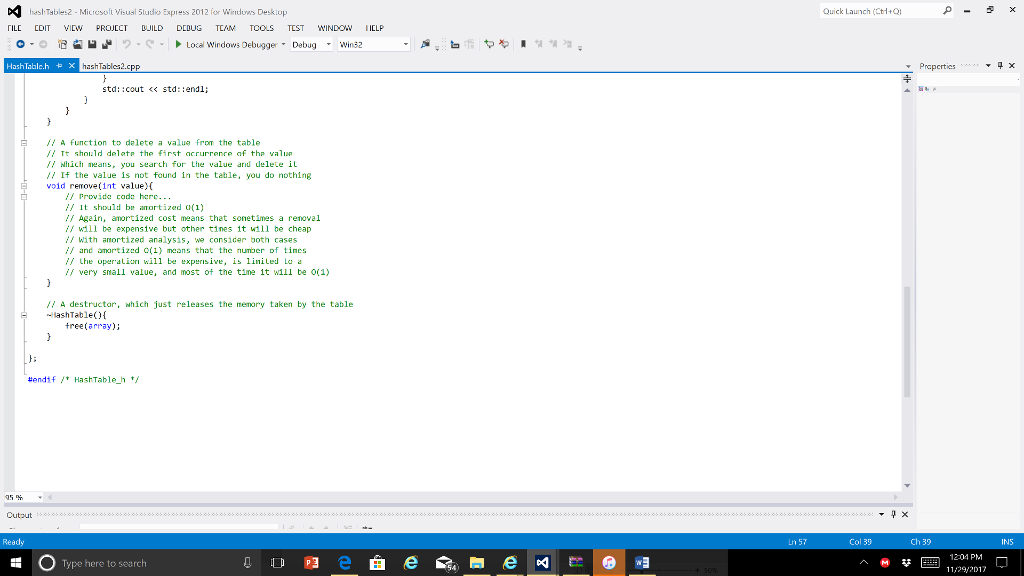1024x576 pixels.
Task: Open Microsoft Store from the taskbar
Action: click(377, 562)
